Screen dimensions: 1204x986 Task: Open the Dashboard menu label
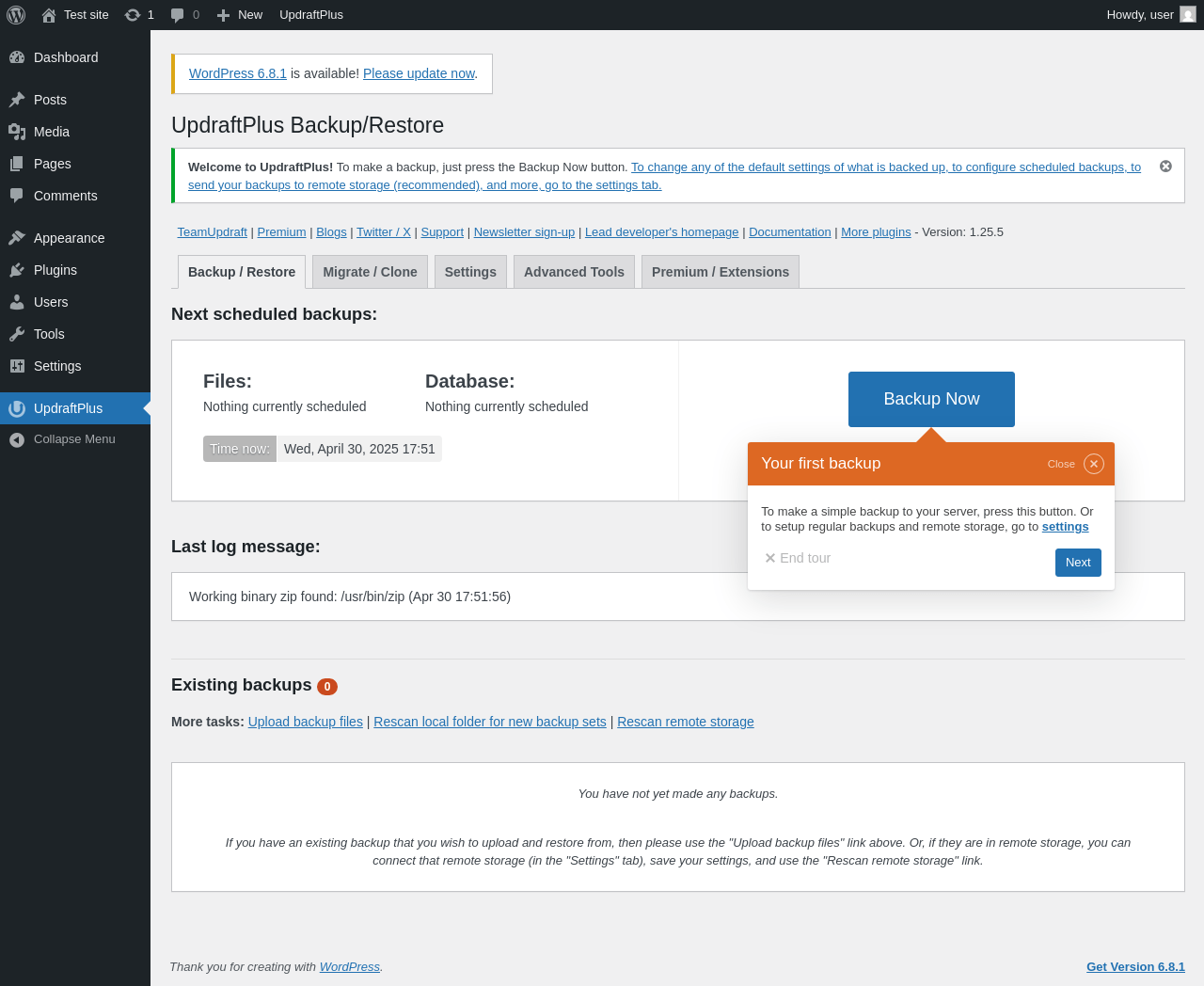(x=66, y=57)
